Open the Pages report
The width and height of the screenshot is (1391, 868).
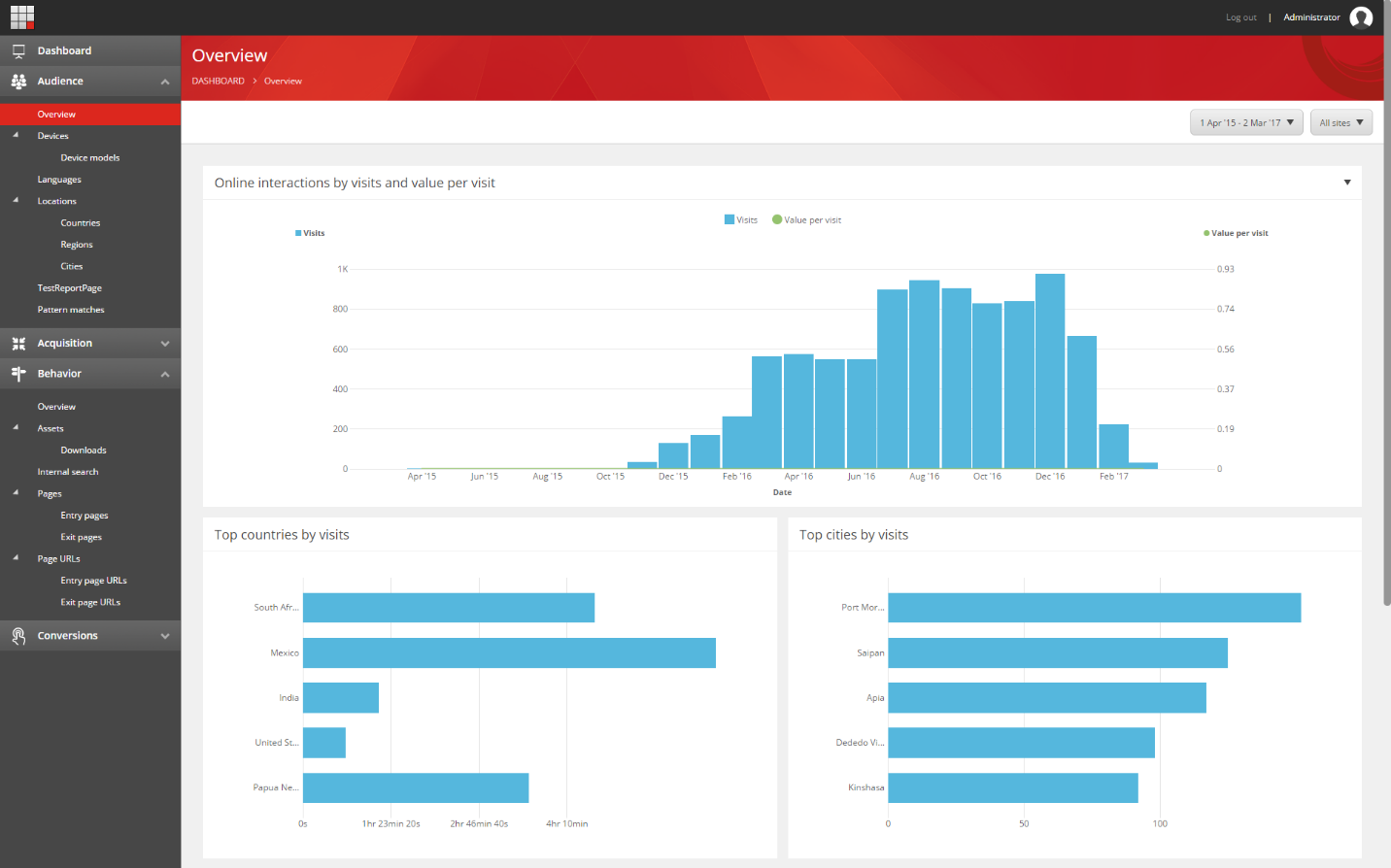(x=50, y=494)
